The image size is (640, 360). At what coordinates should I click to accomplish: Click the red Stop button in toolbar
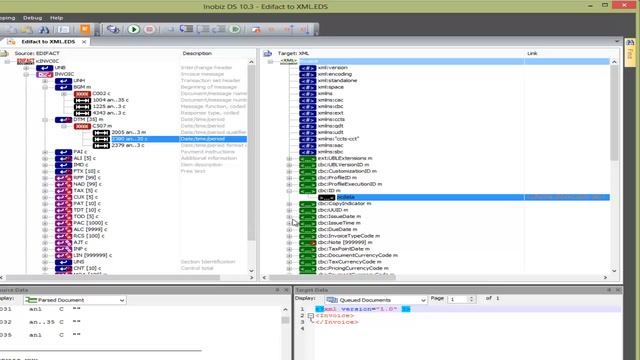tap(150, 29)
